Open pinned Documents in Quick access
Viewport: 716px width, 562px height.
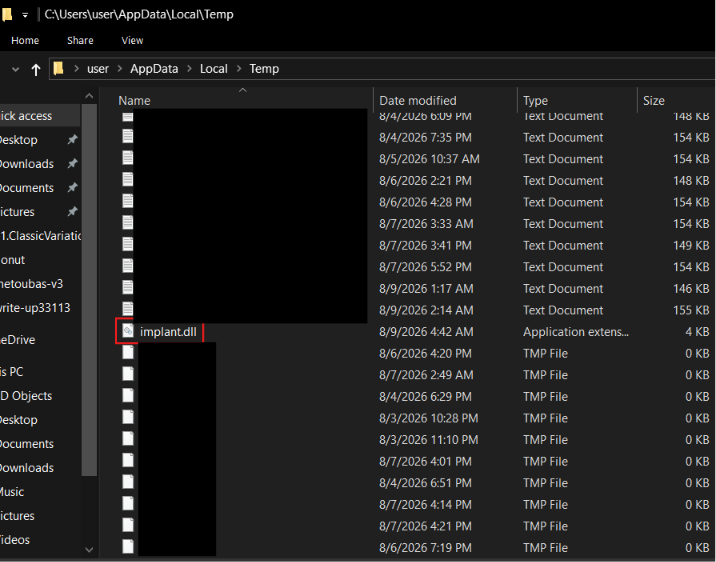27,188
